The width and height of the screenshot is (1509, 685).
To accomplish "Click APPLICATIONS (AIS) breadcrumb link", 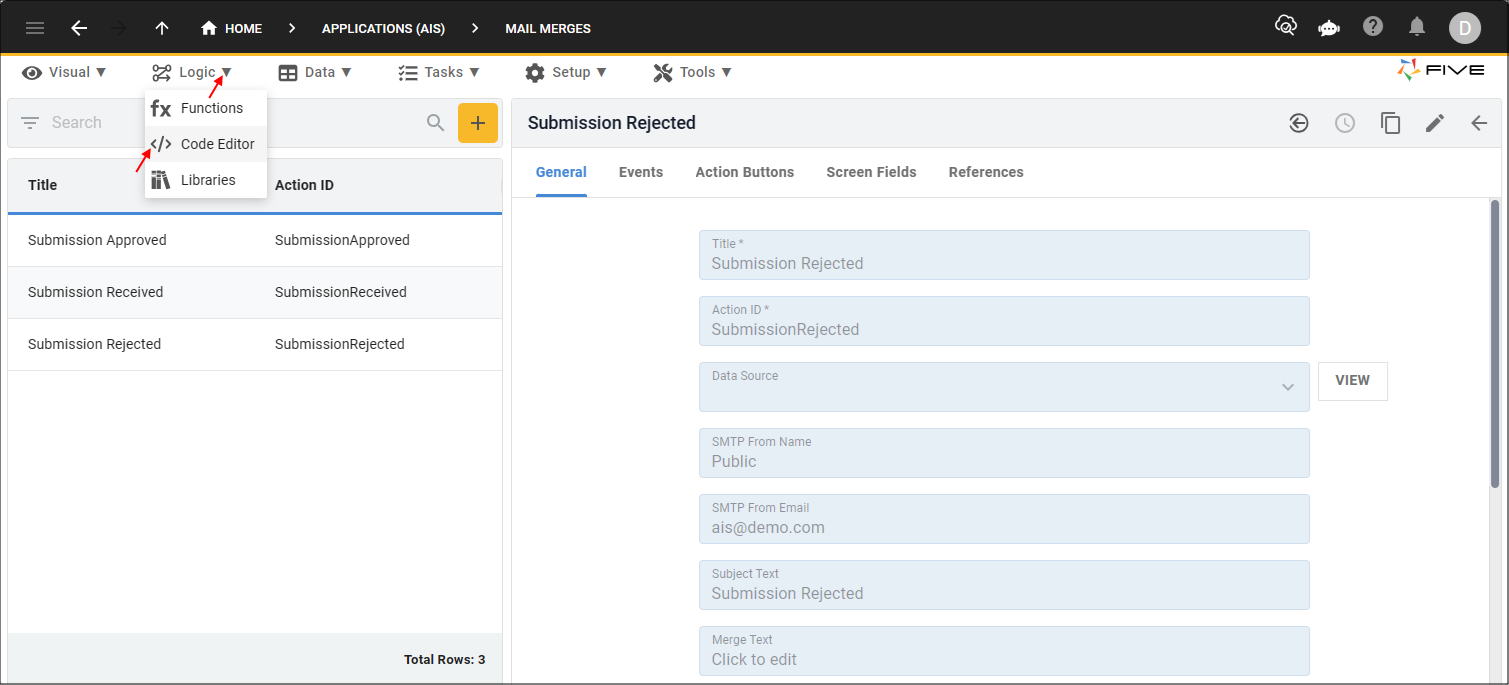I will point(383,28).
